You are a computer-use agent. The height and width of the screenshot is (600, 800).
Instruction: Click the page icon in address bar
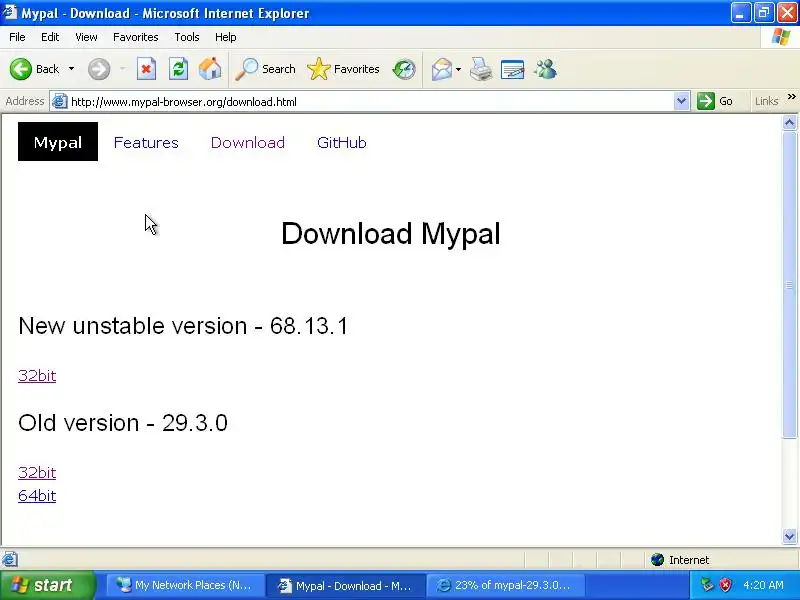59,101
